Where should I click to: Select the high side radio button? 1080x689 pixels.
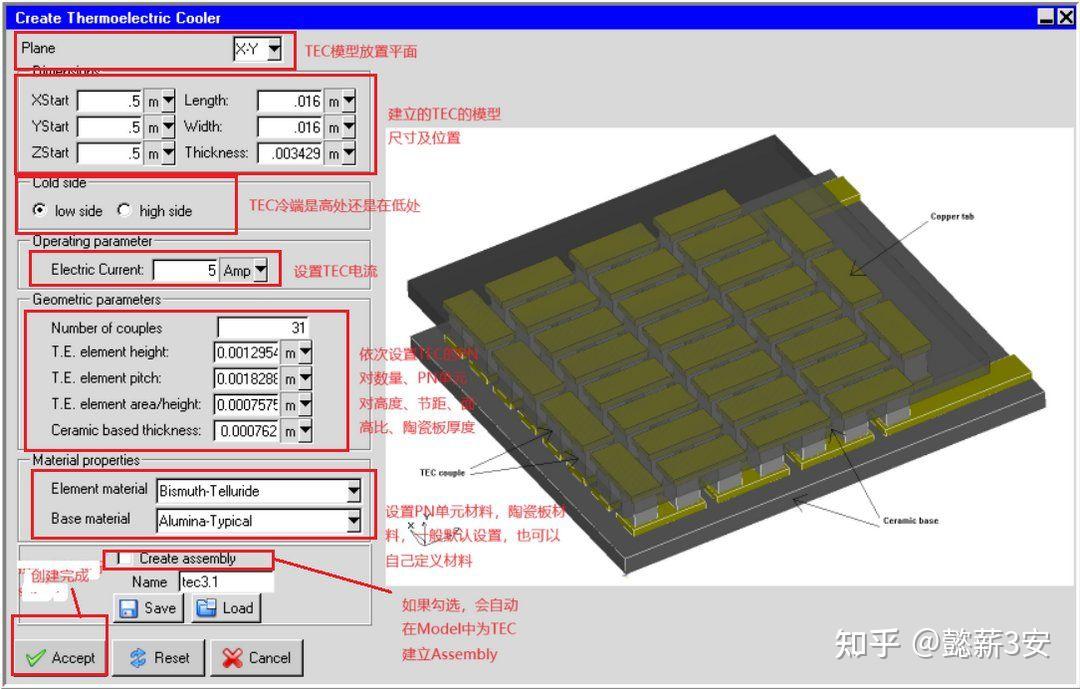point(125,211)
